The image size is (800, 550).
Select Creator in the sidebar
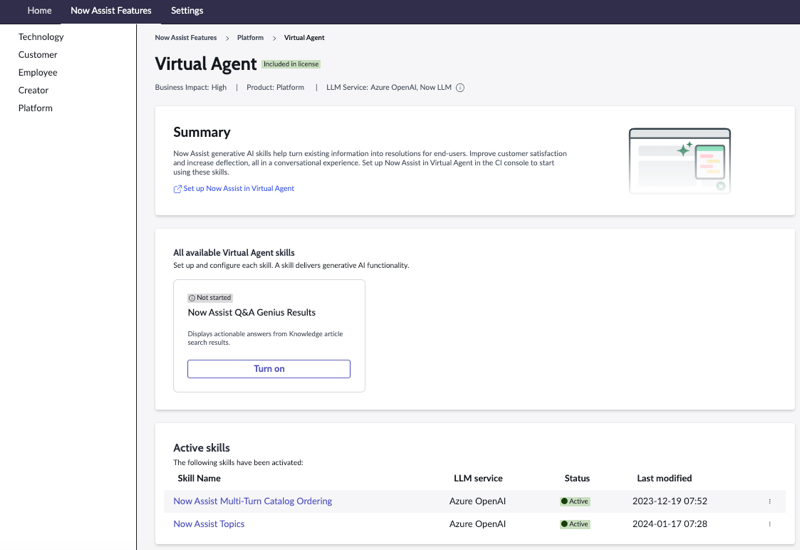pyautogui.click(x=33, y=90)
